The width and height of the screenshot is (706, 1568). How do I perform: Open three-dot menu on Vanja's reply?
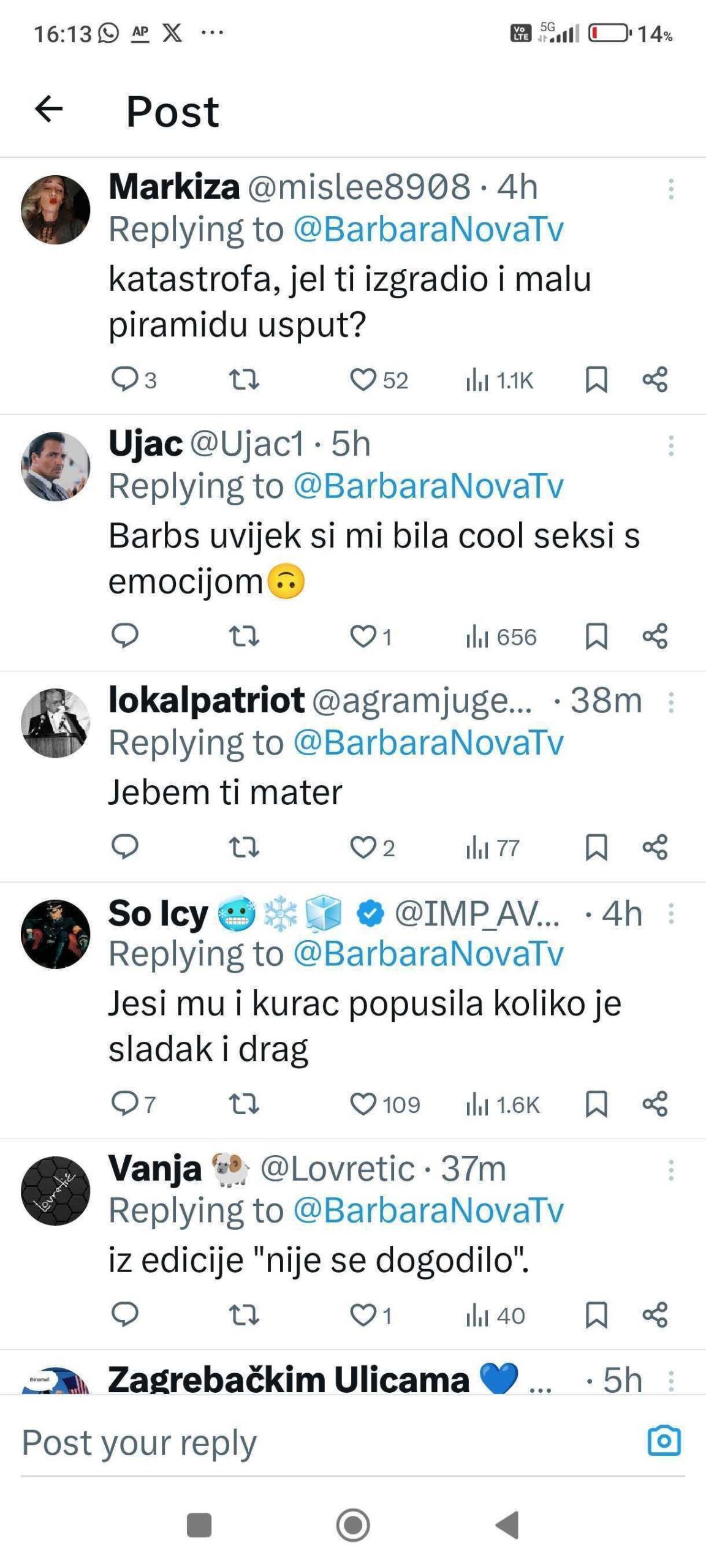point(671,1170)
